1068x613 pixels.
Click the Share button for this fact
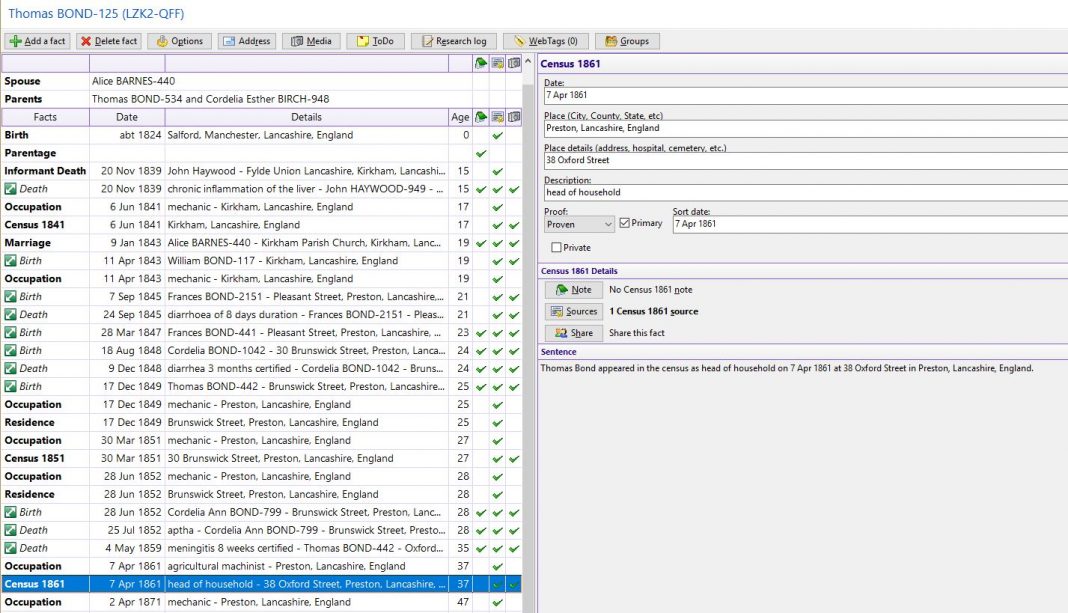click(x=574, y=333)
